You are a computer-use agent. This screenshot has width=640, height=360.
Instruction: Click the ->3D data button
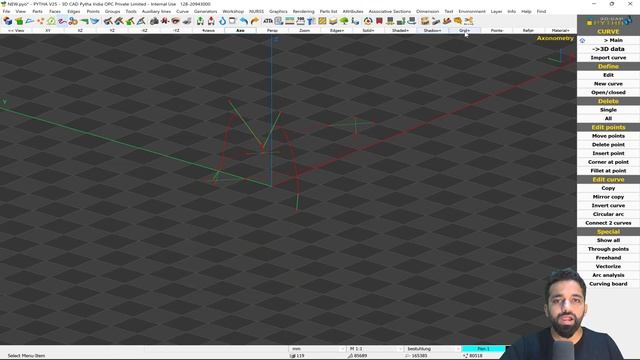pyautogui.click(x=608, y=49)
